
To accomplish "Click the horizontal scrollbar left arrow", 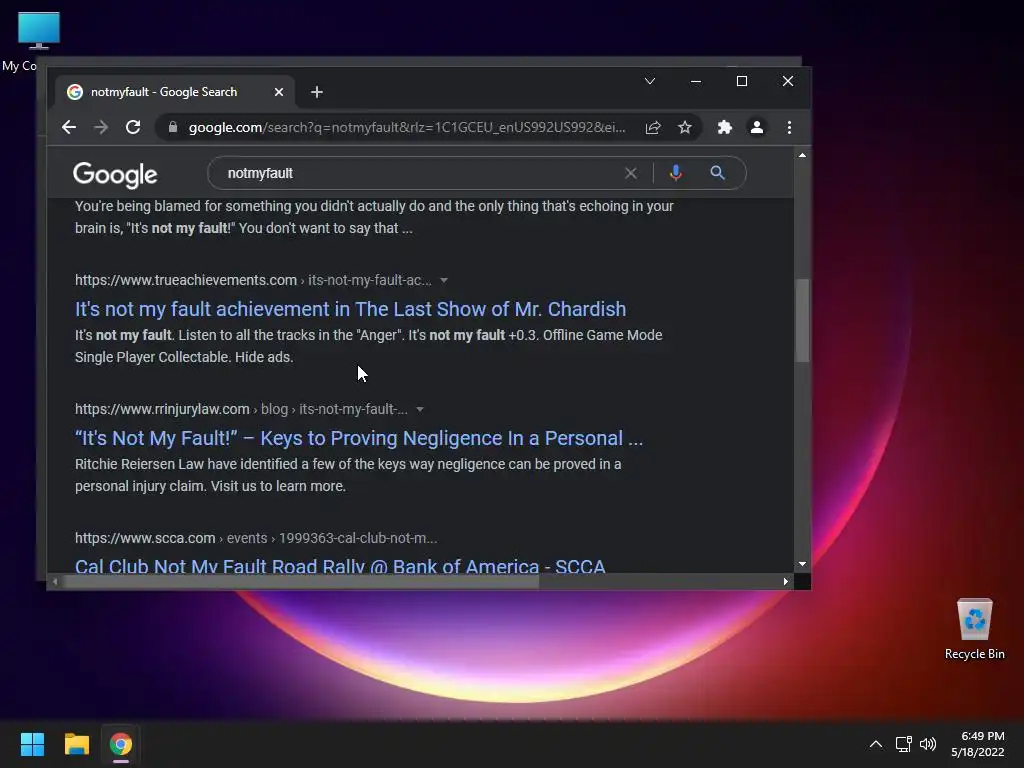I will pyautogui.click(x=55, y=581).
